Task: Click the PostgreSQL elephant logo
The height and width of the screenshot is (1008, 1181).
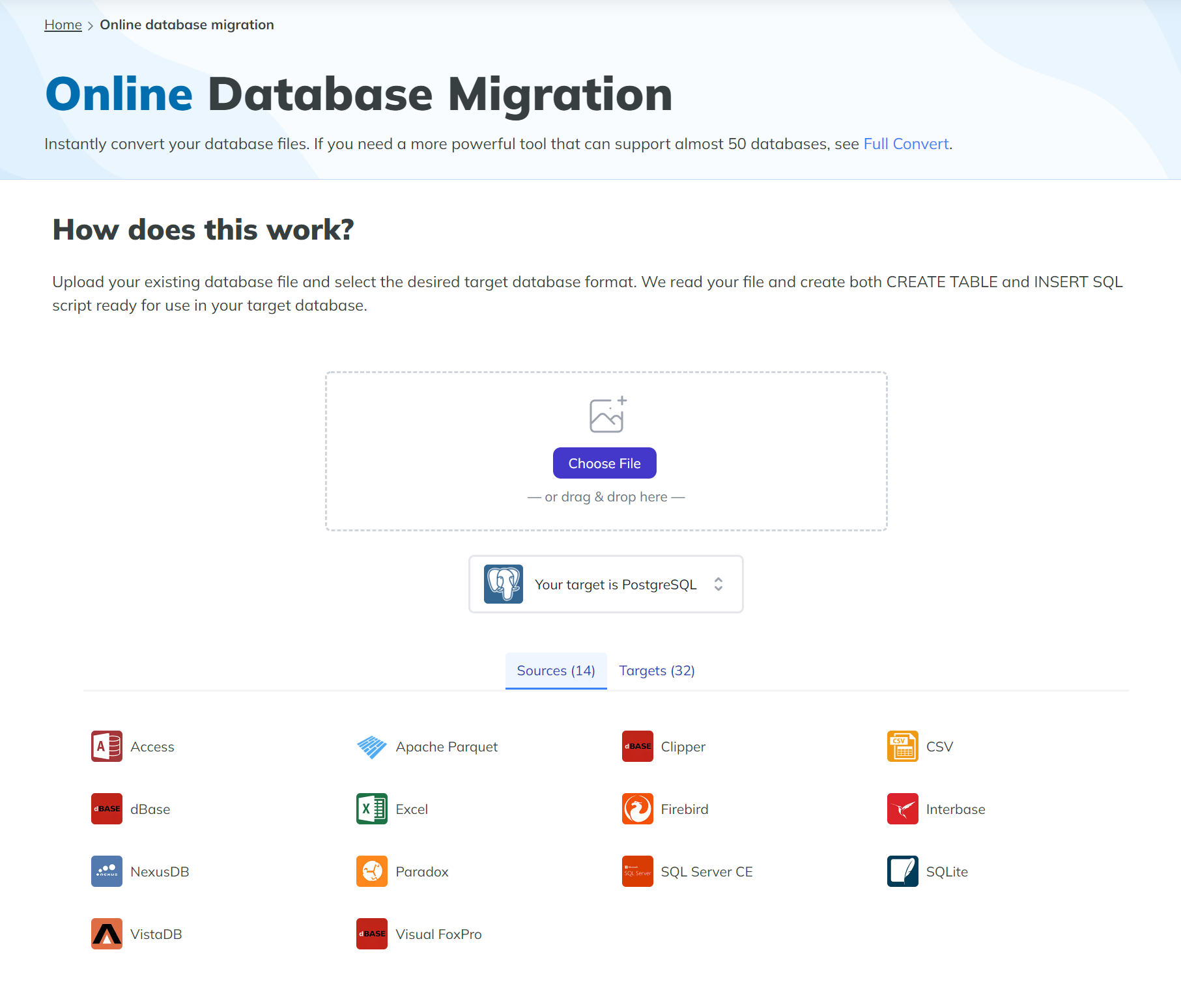Action: [x=504, y=584]
